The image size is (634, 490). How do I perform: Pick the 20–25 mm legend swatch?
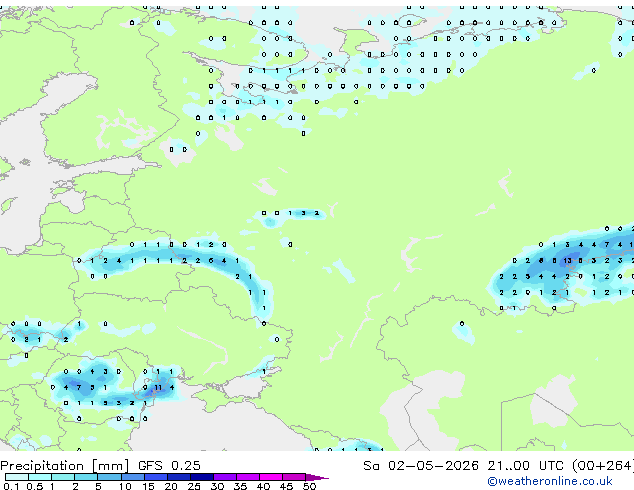(x=179, y=477)
